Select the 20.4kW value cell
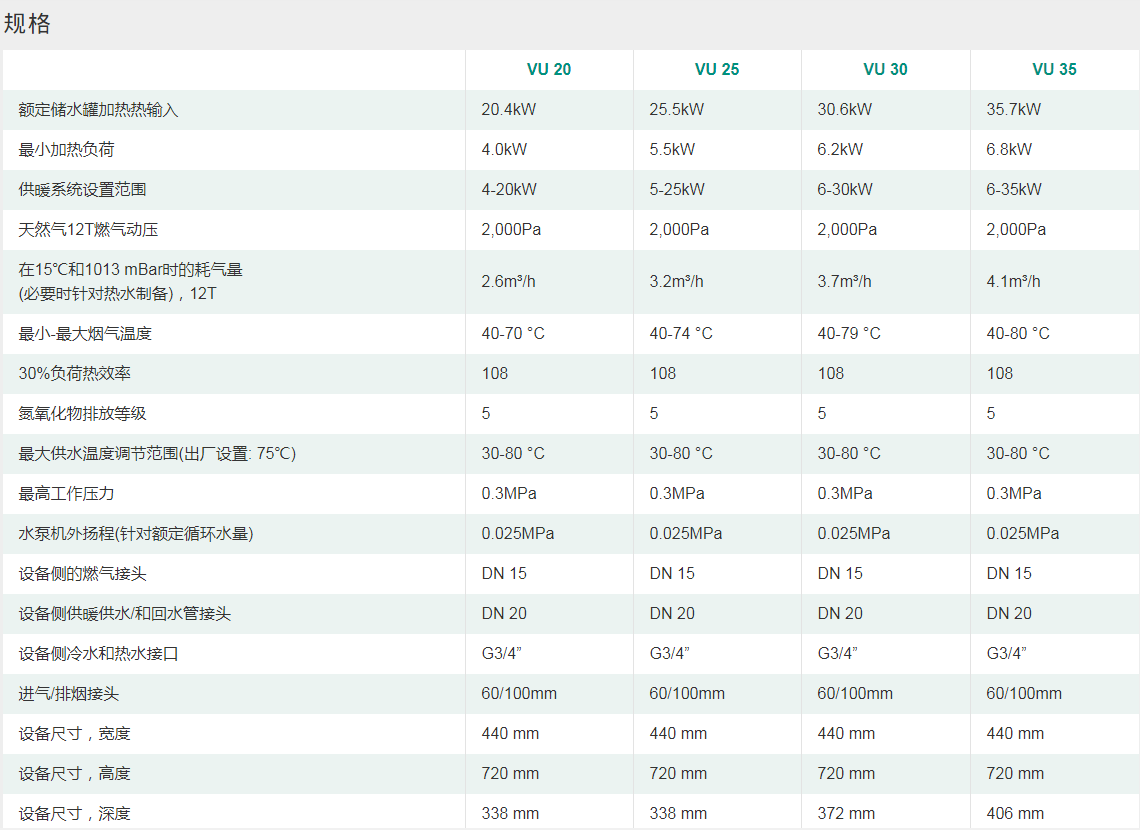 pos(508,109)
